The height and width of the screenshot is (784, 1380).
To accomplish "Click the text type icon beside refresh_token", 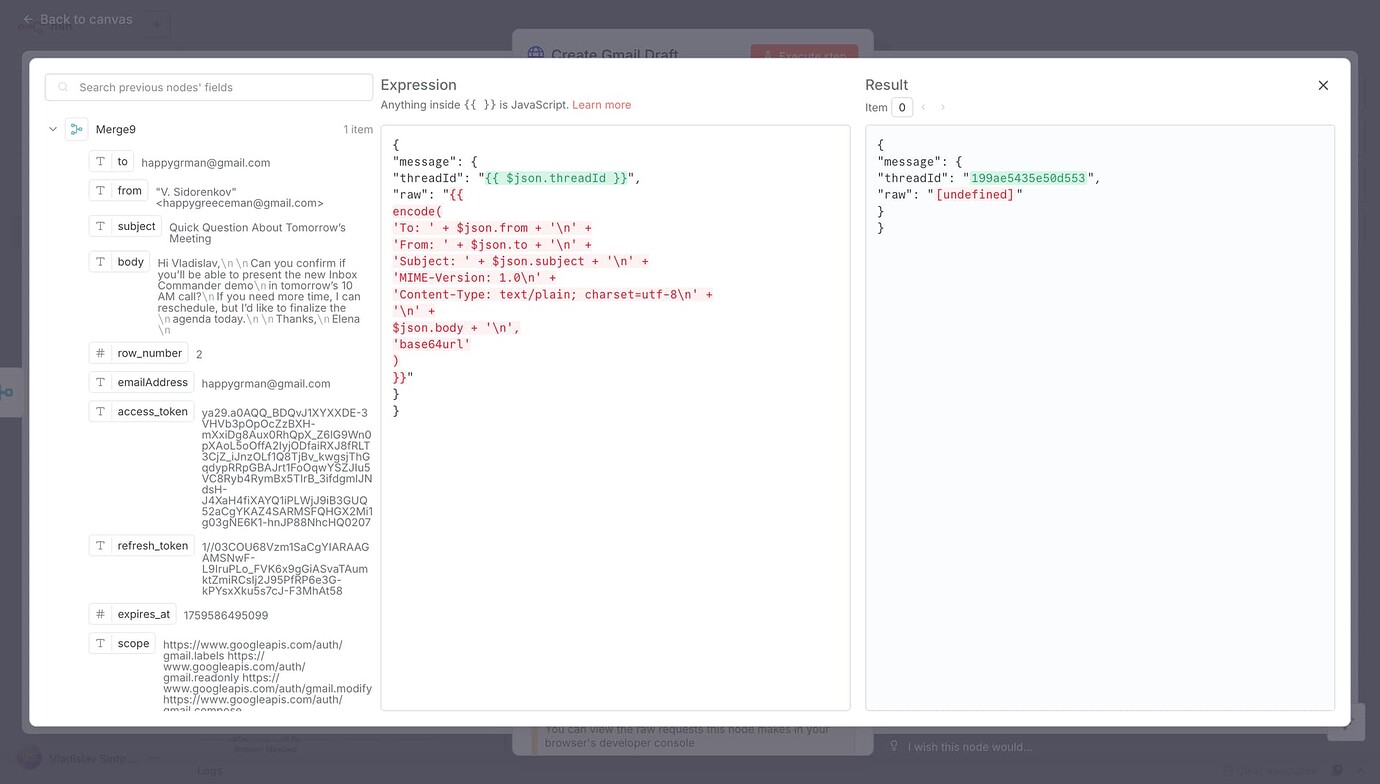I will (x=100, y=545).
